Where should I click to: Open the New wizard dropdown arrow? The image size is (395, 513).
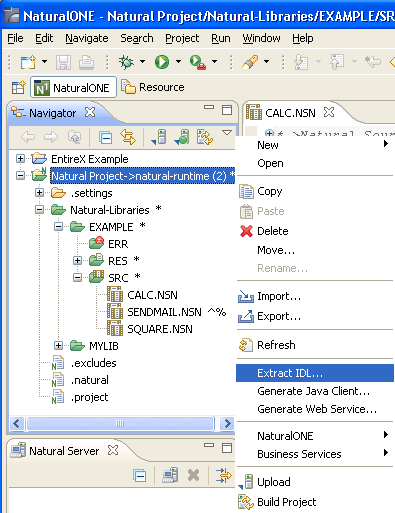pyautogui.click(x=44, y=61)
